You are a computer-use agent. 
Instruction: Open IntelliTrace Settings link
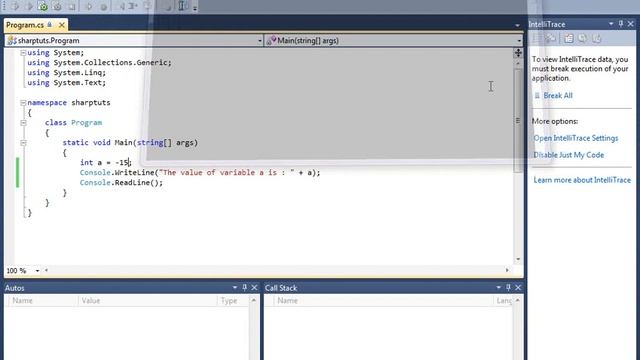[576, 138]
